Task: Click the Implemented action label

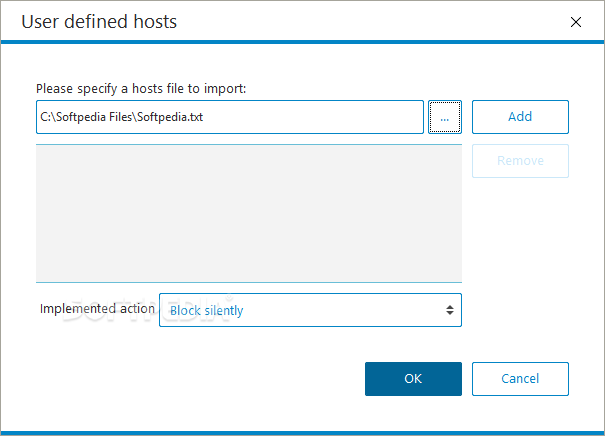Action: 97,309
